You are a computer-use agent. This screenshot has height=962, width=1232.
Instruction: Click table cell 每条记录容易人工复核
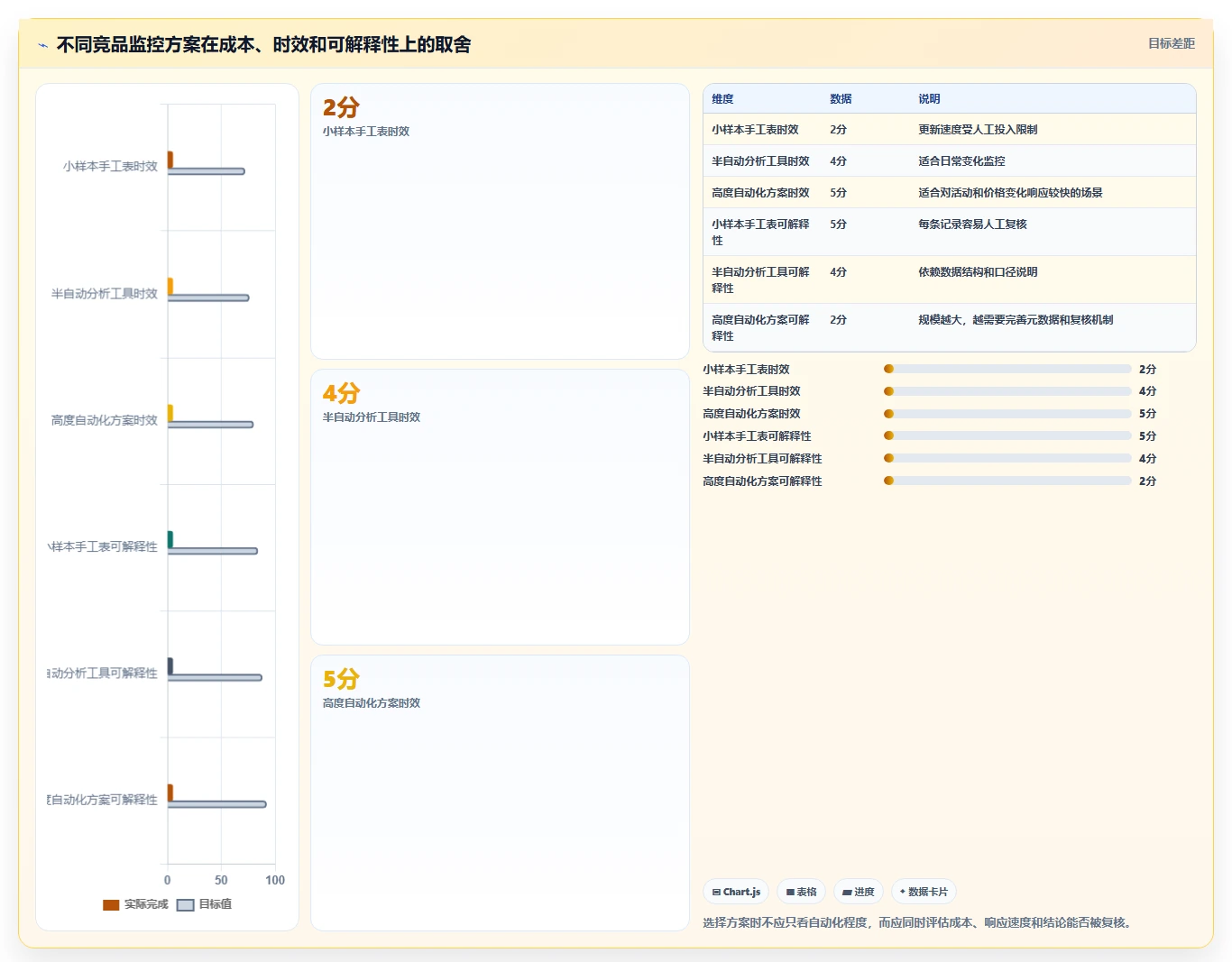click(x=972, y=224)
